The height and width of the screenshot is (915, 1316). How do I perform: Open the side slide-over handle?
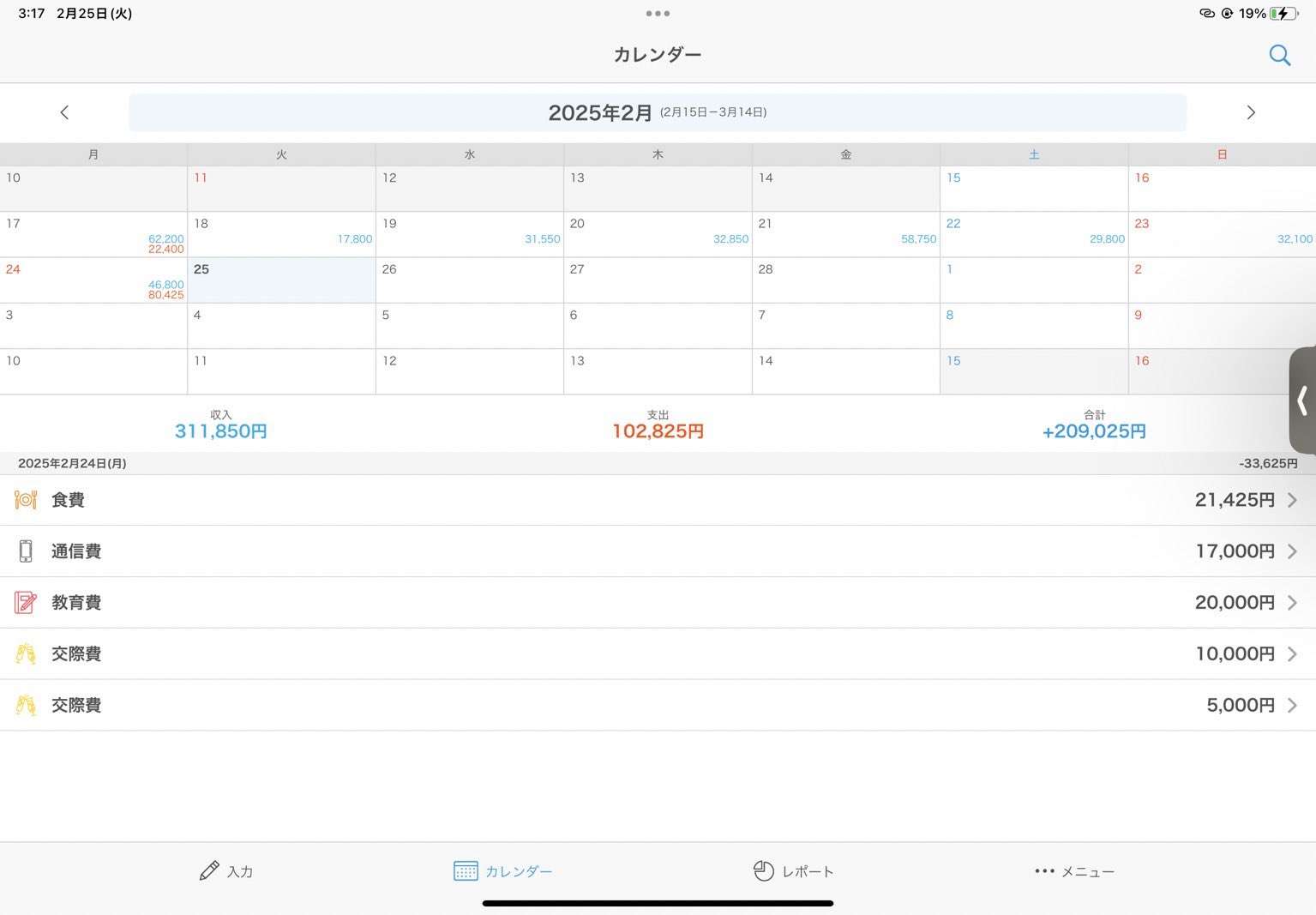pos(1302,400)
